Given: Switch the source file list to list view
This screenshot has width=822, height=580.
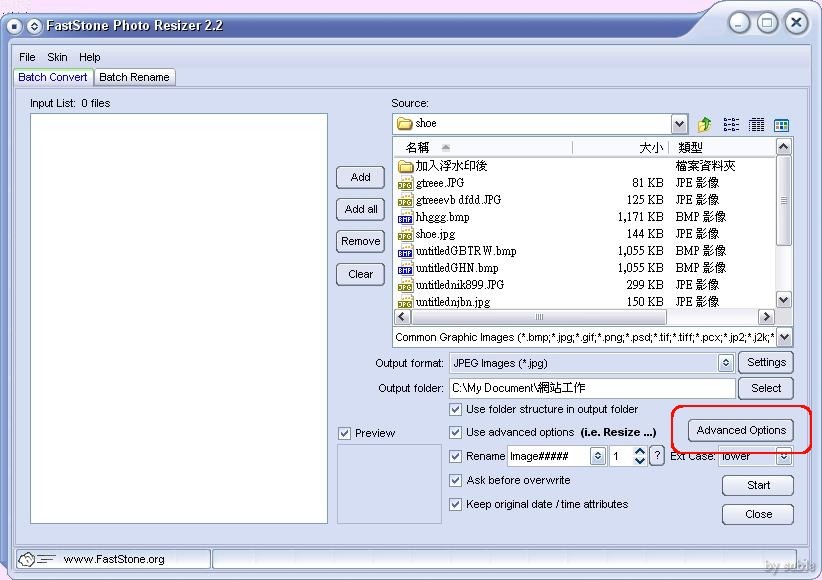Looking at the screenshot, I should point(731,124).
